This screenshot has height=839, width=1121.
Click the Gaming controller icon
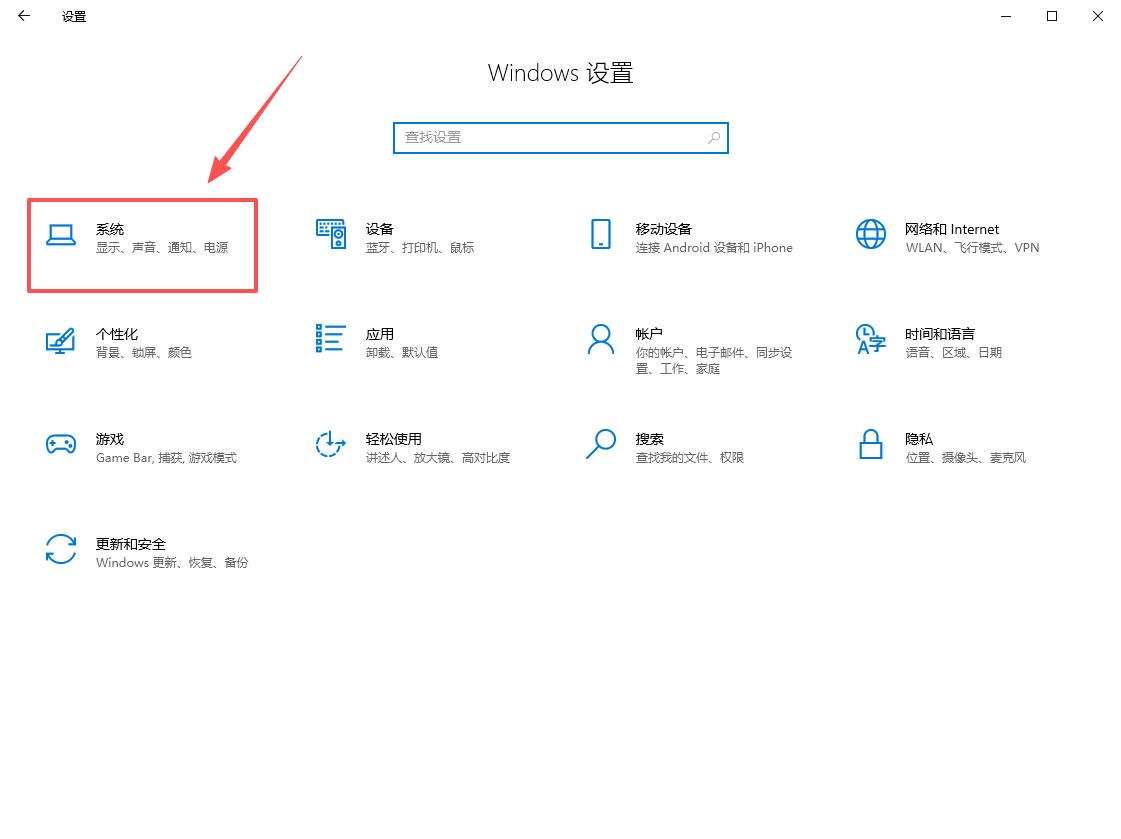[61, 444]
